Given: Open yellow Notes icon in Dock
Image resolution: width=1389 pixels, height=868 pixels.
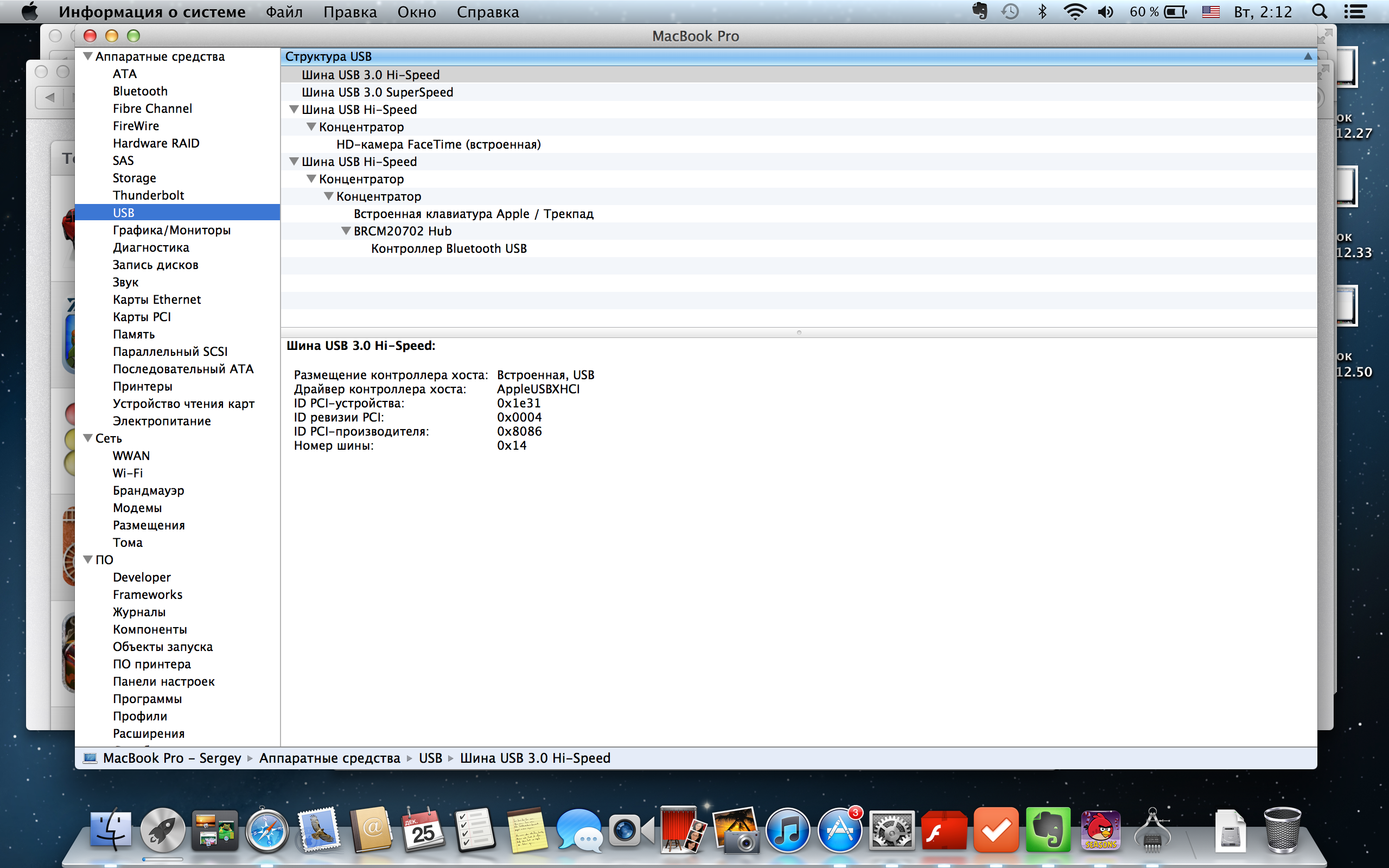Looking at the screenshot, I should [527, 830].
